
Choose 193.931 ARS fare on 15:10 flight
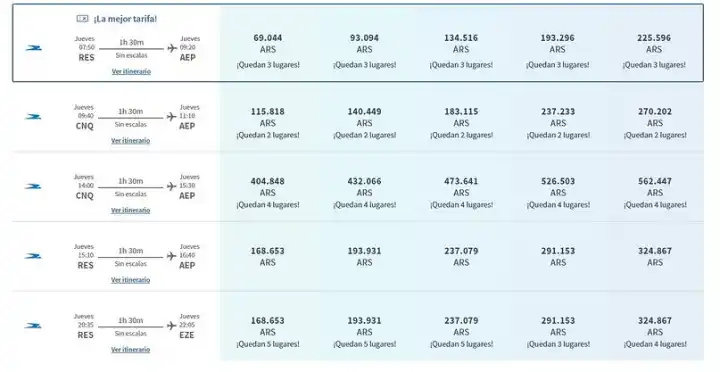coord(364,256)
